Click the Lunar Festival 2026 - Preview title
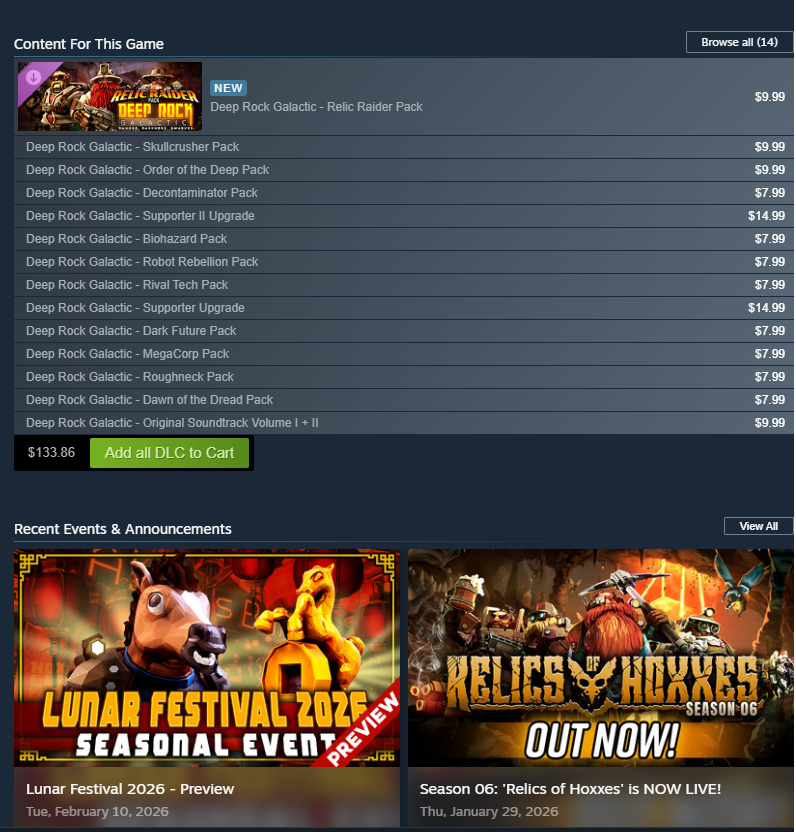 [130, 789]
